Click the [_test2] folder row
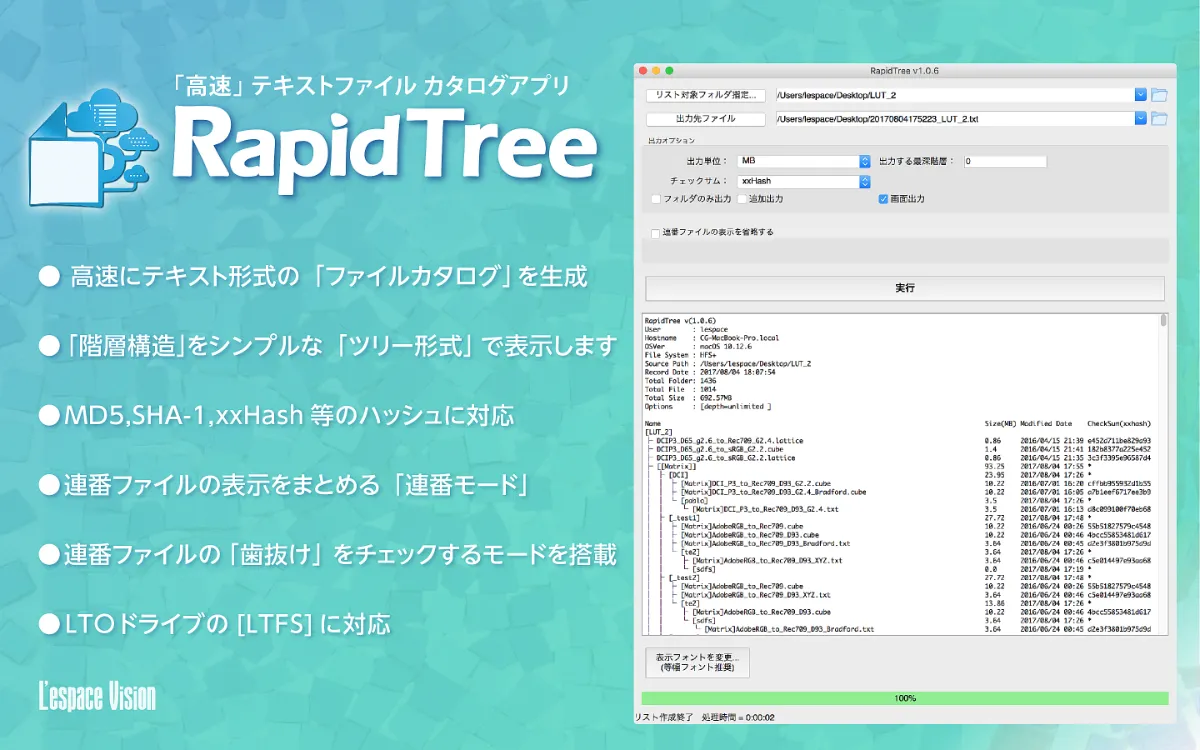Viewport: 1200px width, 750px height. click(685, 578)
